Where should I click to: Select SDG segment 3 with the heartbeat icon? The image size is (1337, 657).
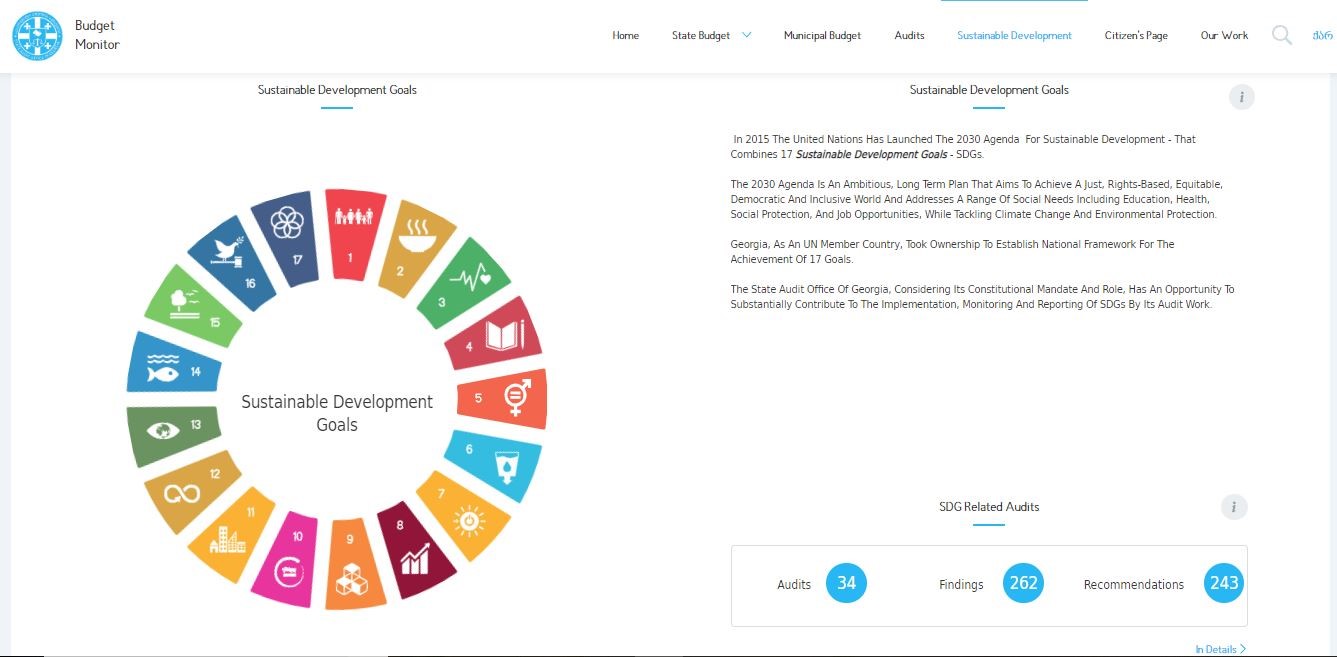tap(465, 284)
